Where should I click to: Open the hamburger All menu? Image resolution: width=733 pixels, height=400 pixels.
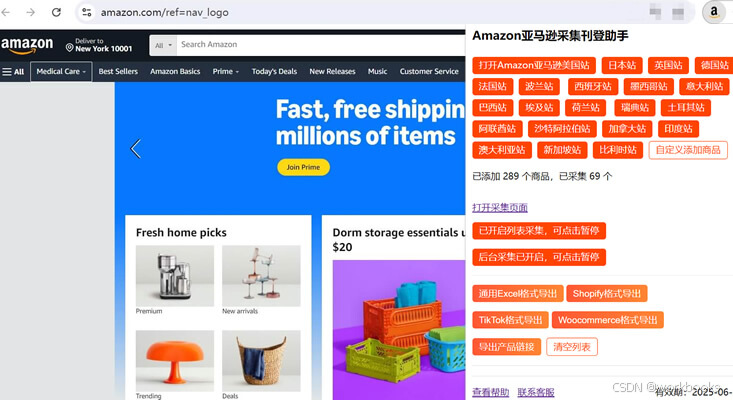[x=13, y=71]
